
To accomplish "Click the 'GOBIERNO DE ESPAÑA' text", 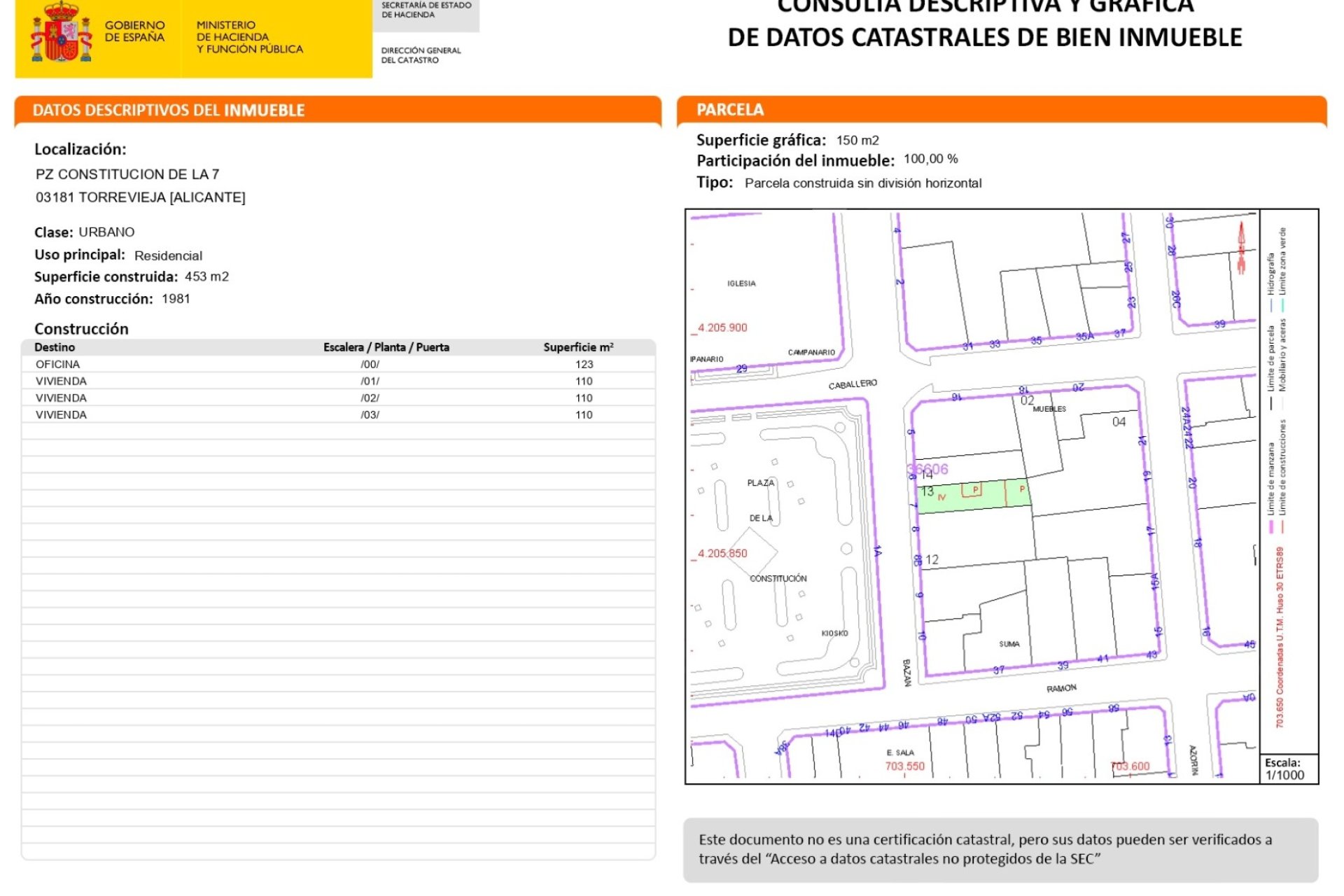I will click(x=135, y=31).
